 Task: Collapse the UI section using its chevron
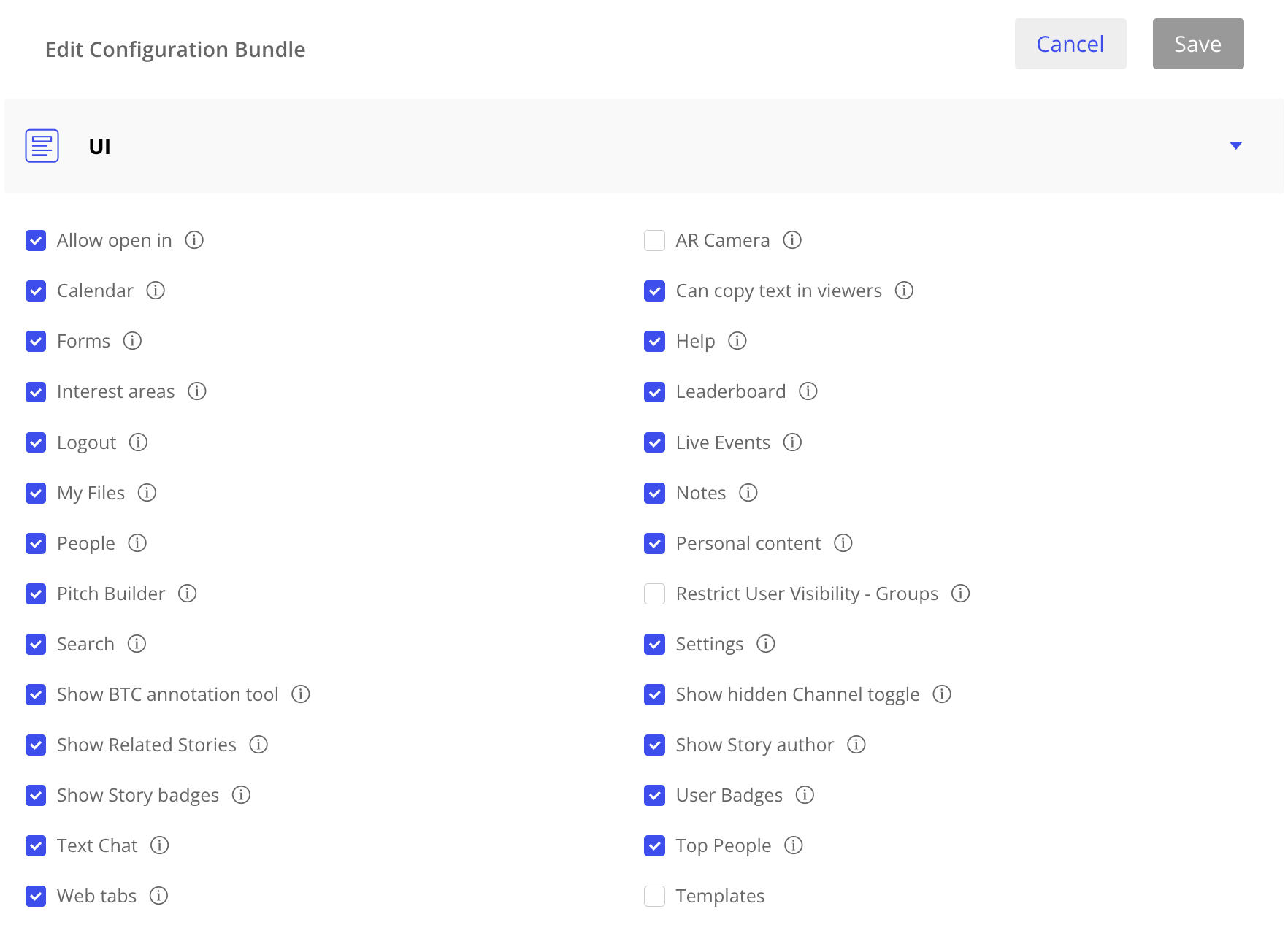pos(1236,145)
